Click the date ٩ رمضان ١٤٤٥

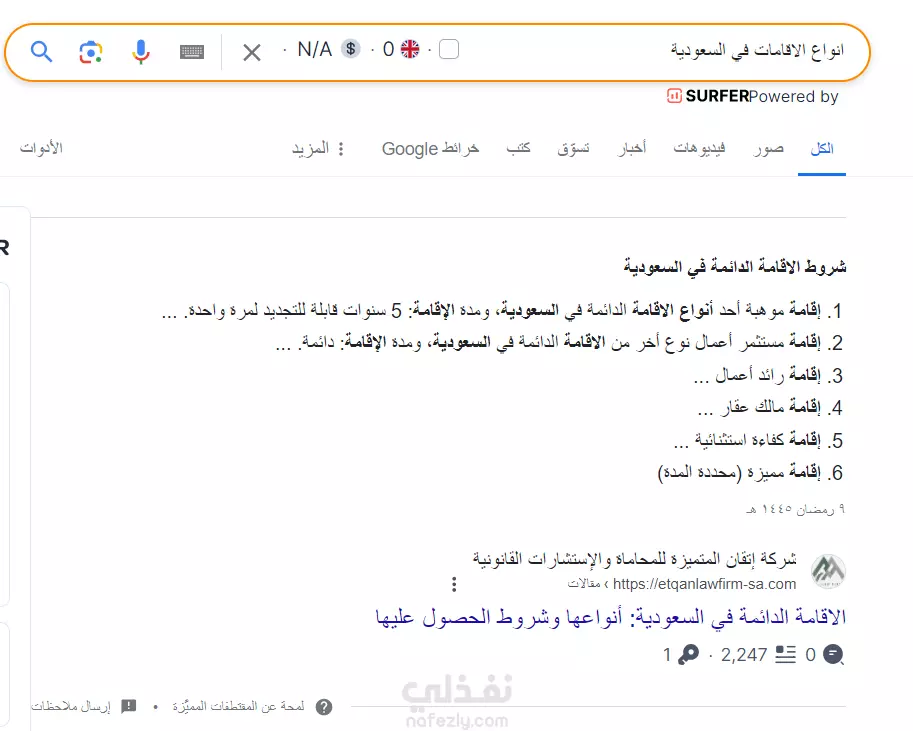tap(795, 510)
